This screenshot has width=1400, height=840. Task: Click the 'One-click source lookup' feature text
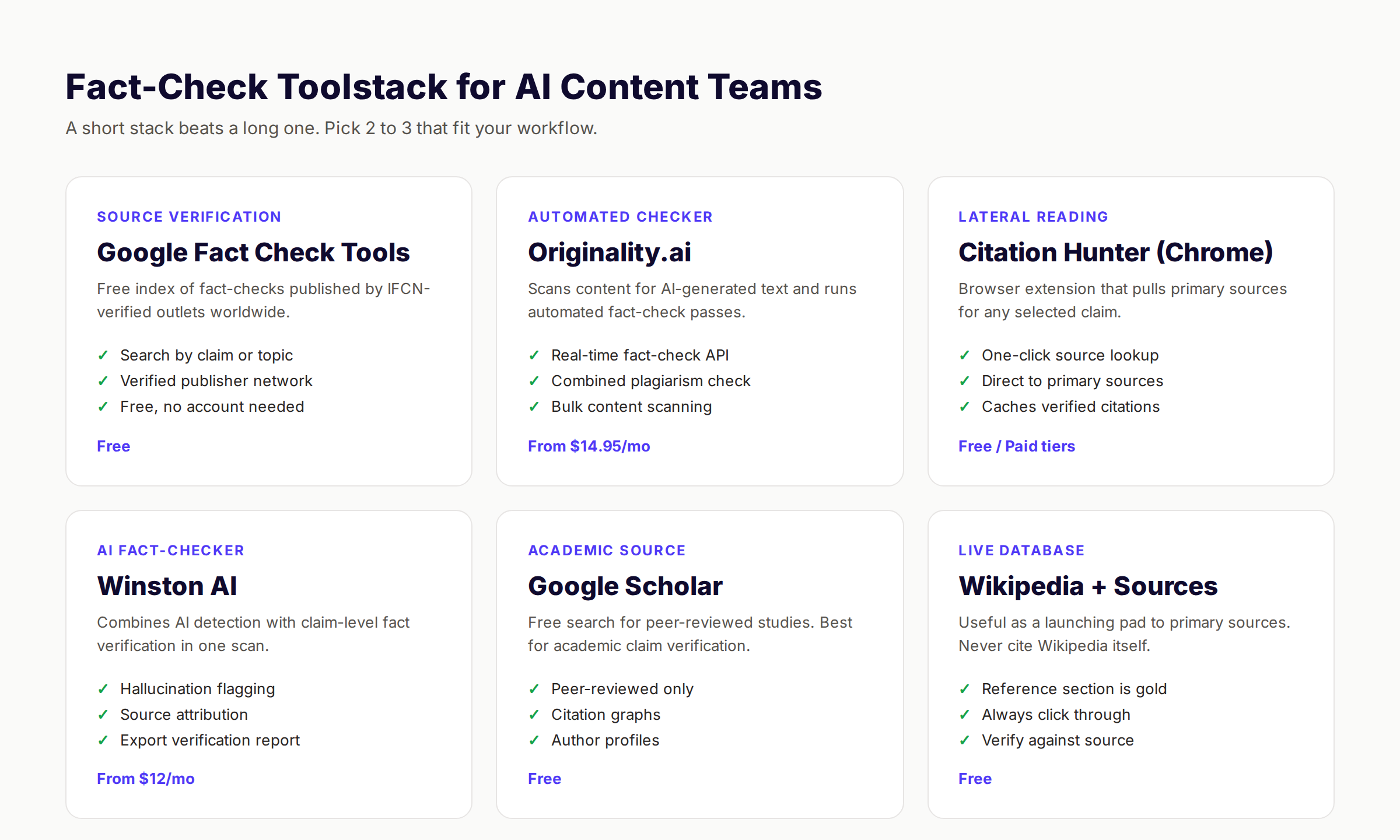click(1070, 355)
